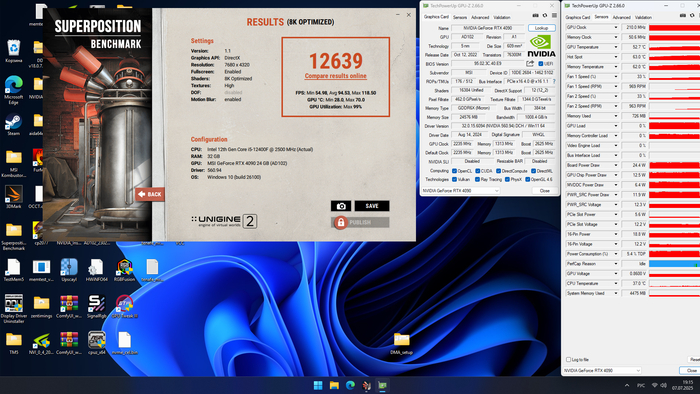Switch to the Validation tab in the Graphics Card GPU-Z window

coord(502,17)
